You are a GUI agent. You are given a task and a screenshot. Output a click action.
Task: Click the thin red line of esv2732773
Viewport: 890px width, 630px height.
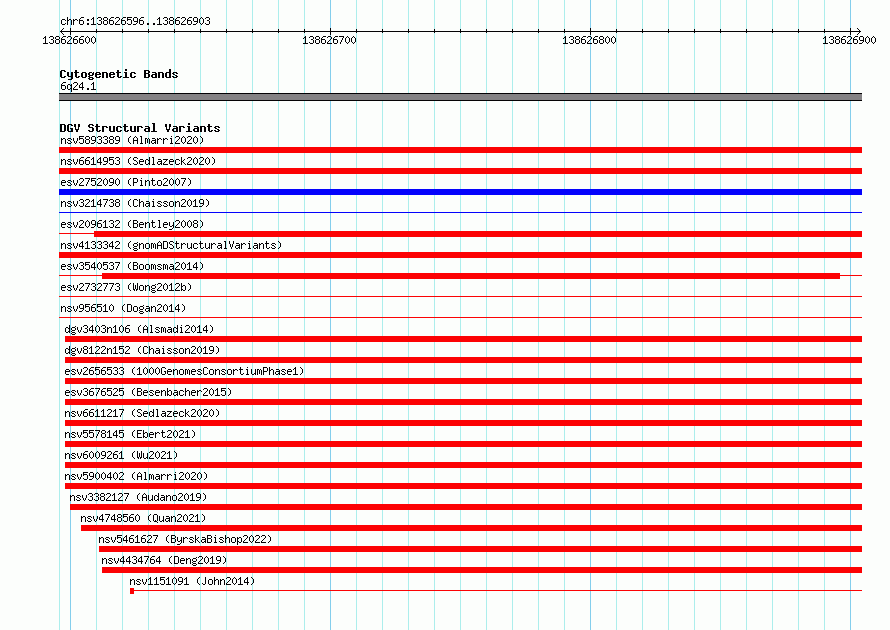tap(460, 296)
